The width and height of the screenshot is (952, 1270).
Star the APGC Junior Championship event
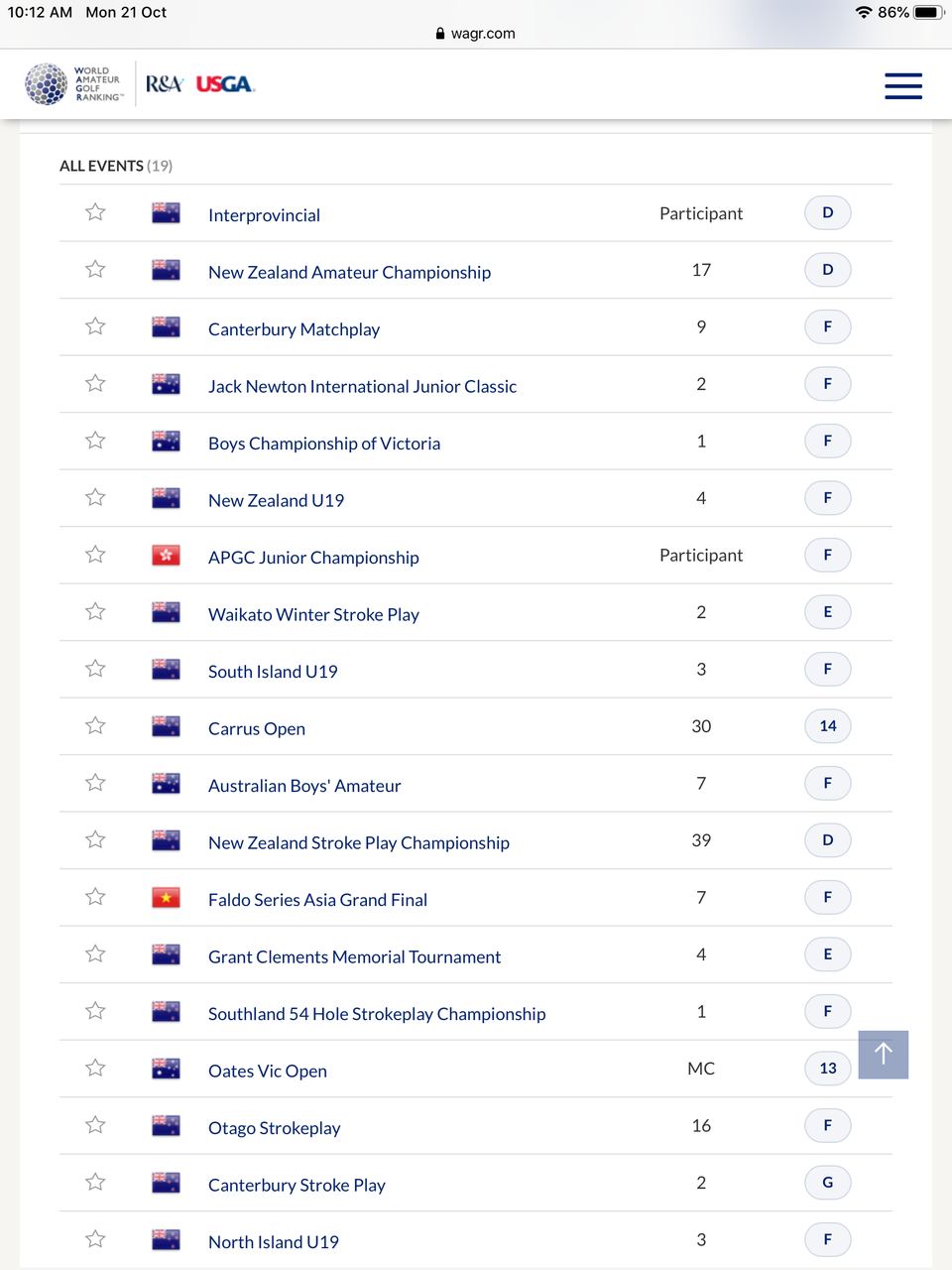[x=95, y=555]
